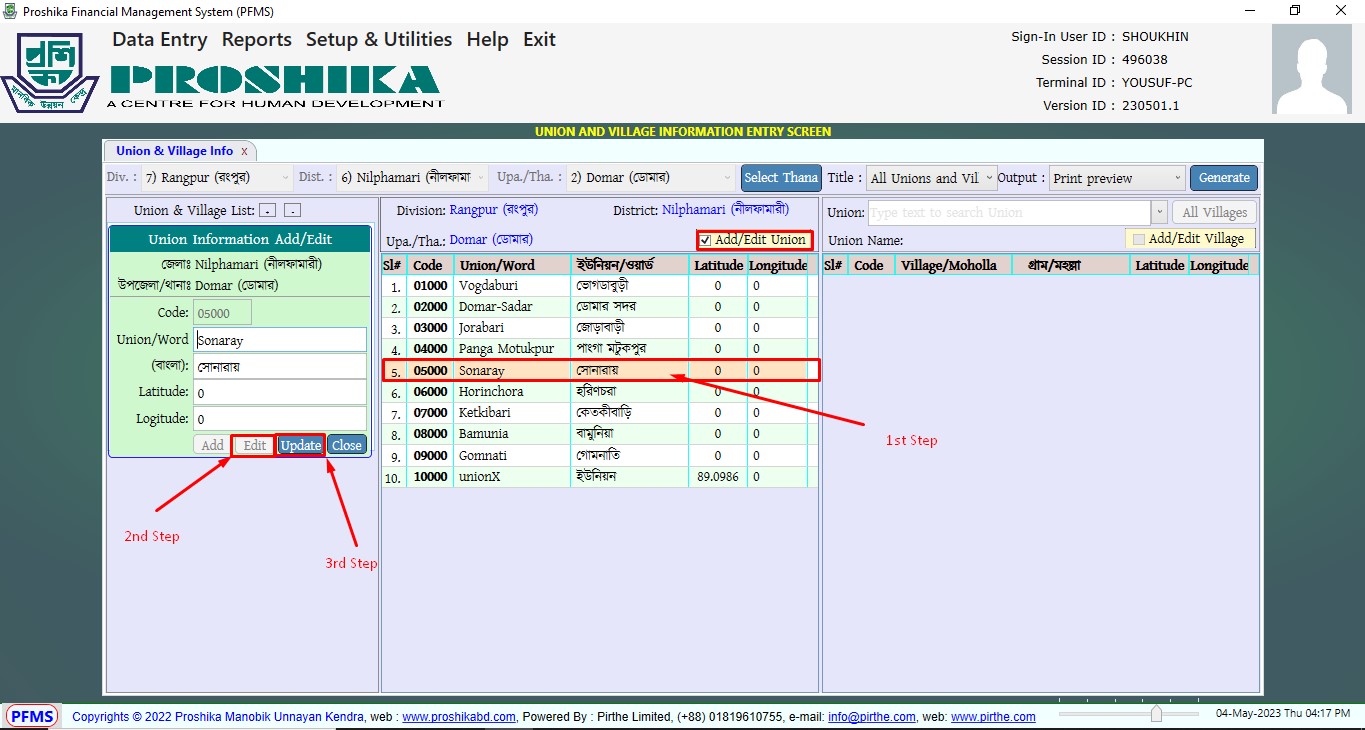Click the Latitude input field
Screen dimensions: 1365x730
click(280, 392)
